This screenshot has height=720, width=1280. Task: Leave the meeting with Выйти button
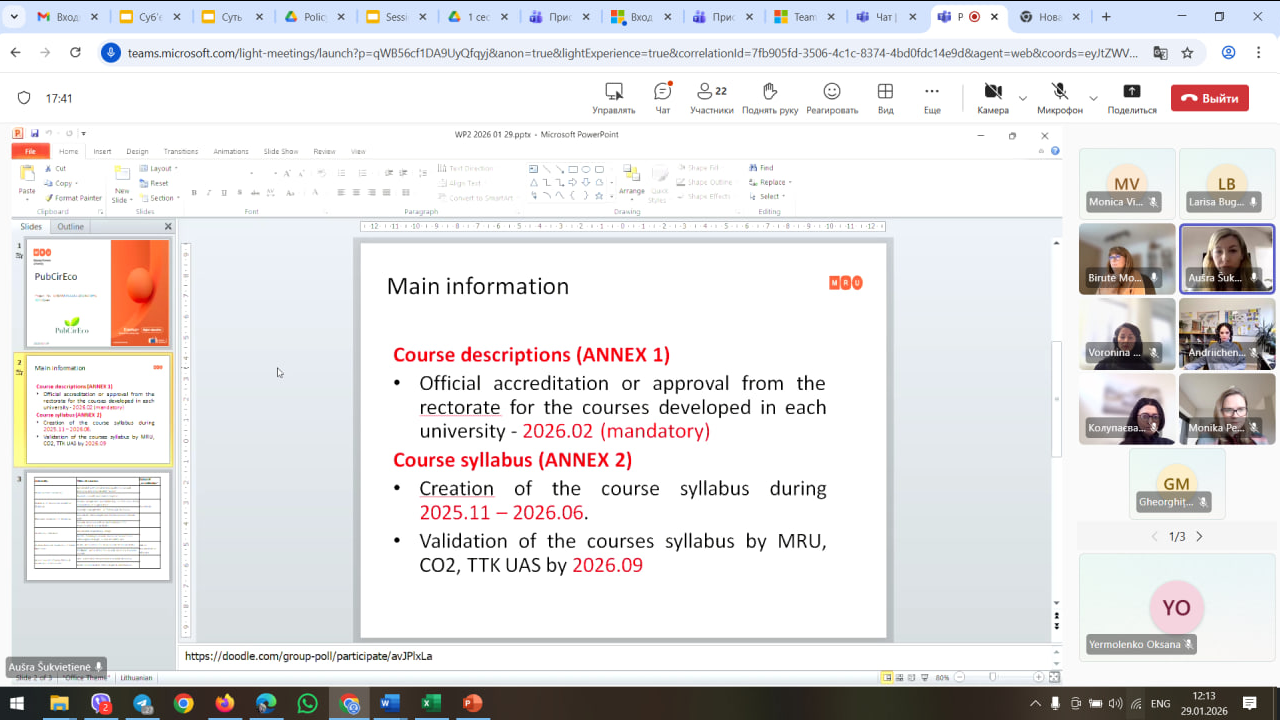(1210, 98)
